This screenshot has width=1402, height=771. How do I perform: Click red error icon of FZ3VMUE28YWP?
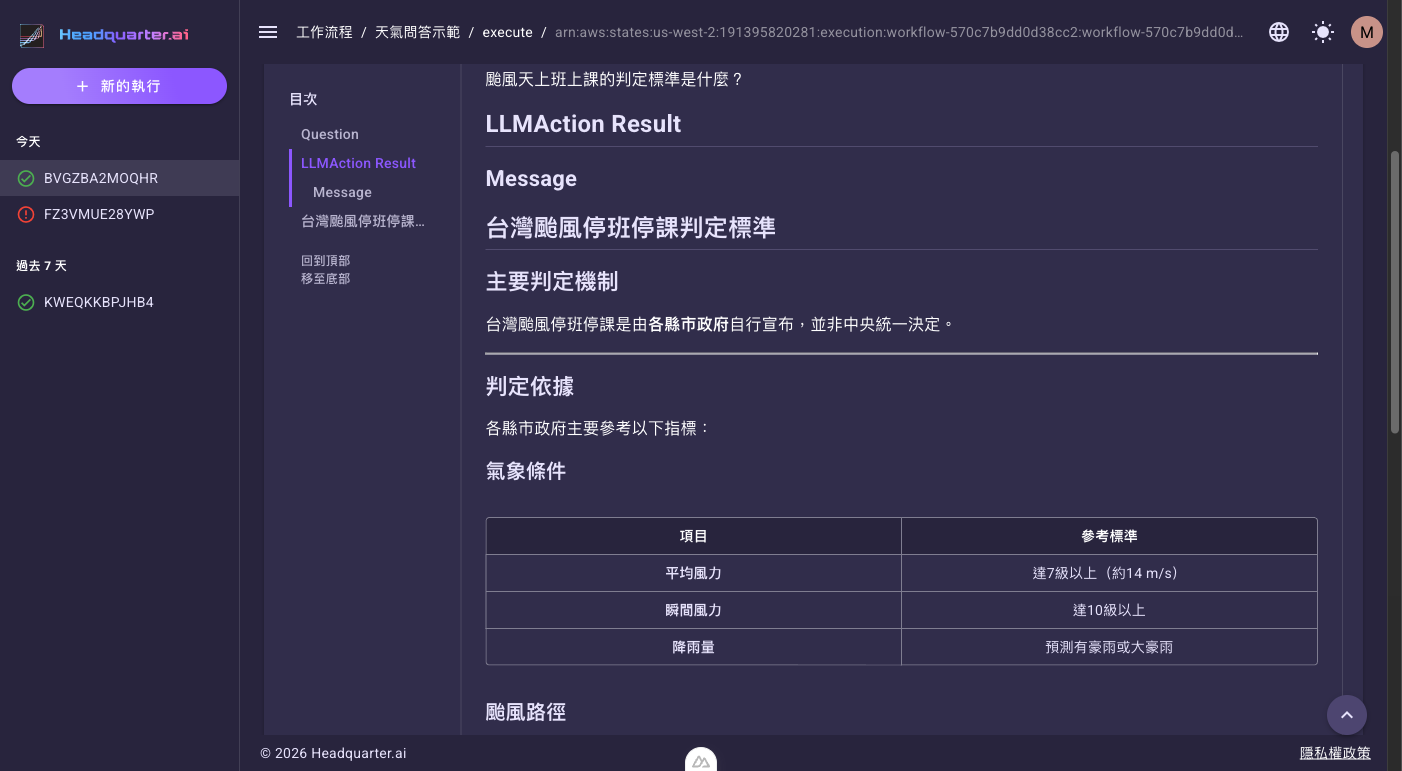tap(26, 214)
